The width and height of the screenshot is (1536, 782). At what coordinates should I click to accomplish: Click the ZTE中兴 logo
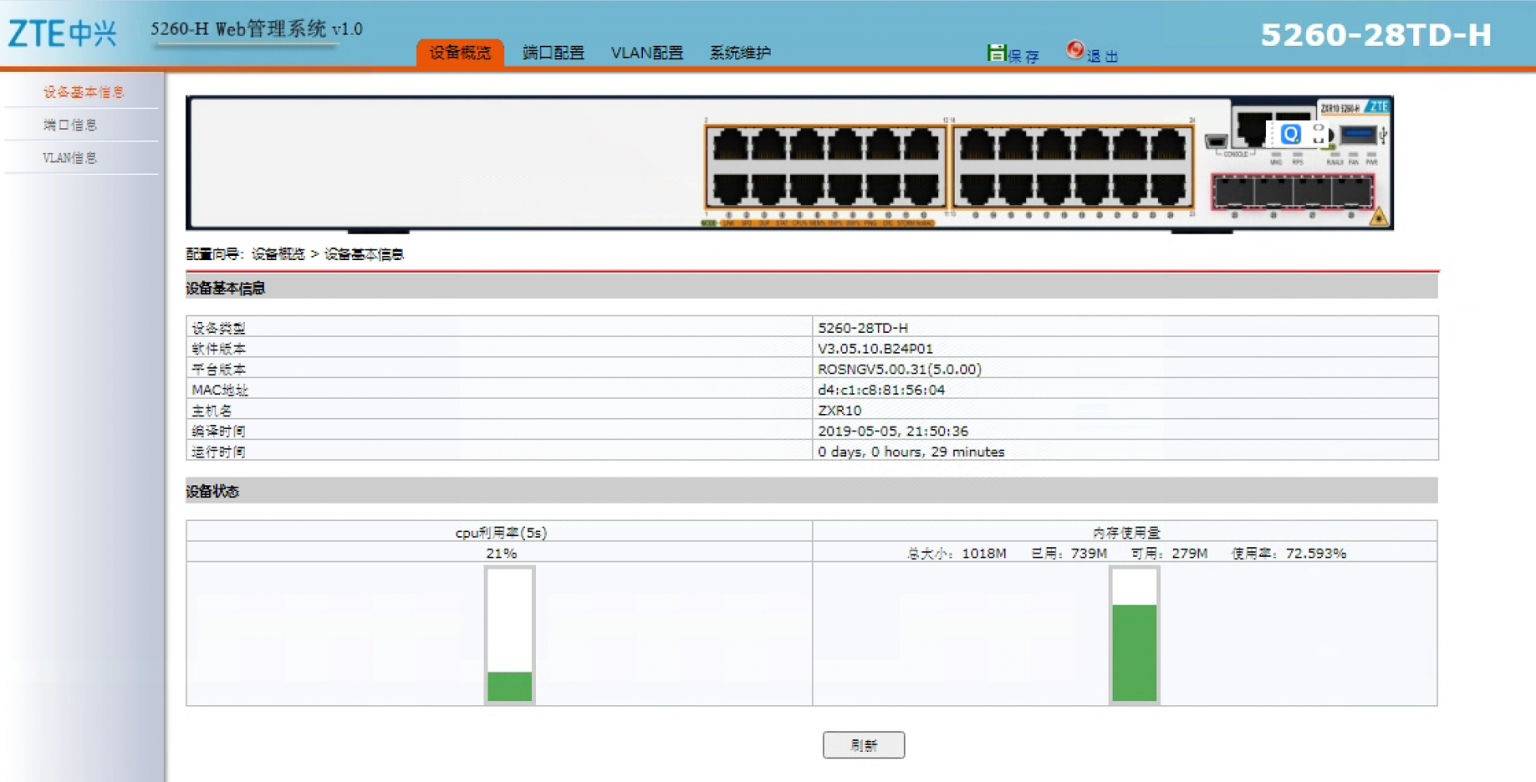[x=62, y=33]
